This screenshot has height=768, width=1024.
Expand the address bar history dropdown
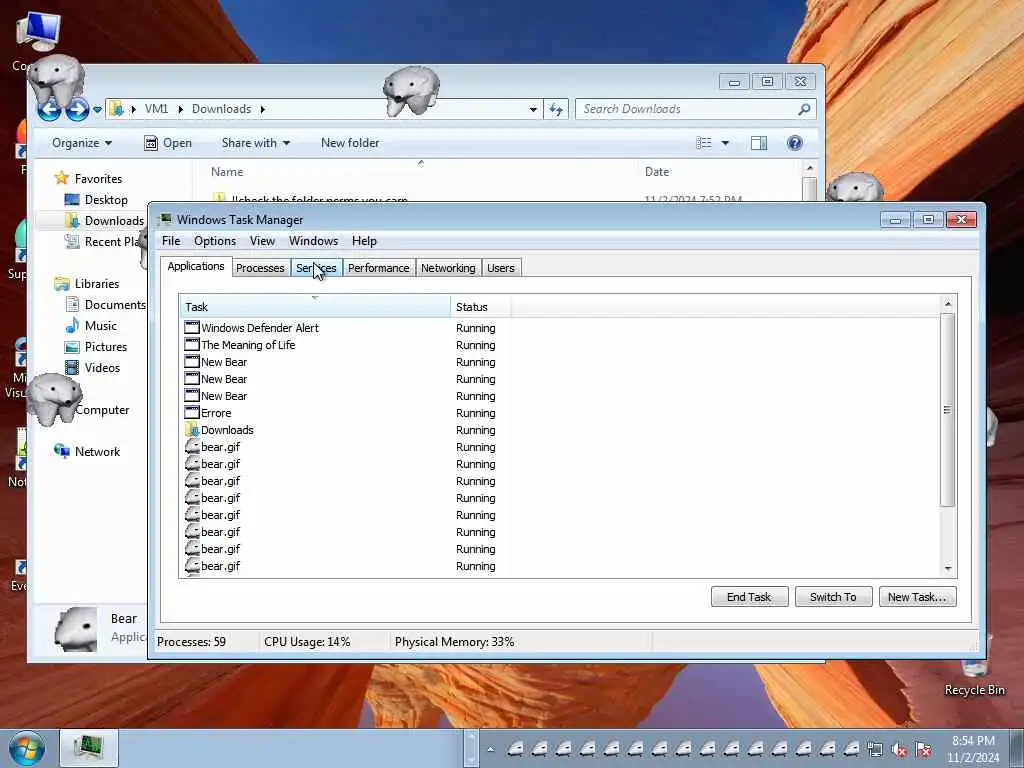click(533, 109)
